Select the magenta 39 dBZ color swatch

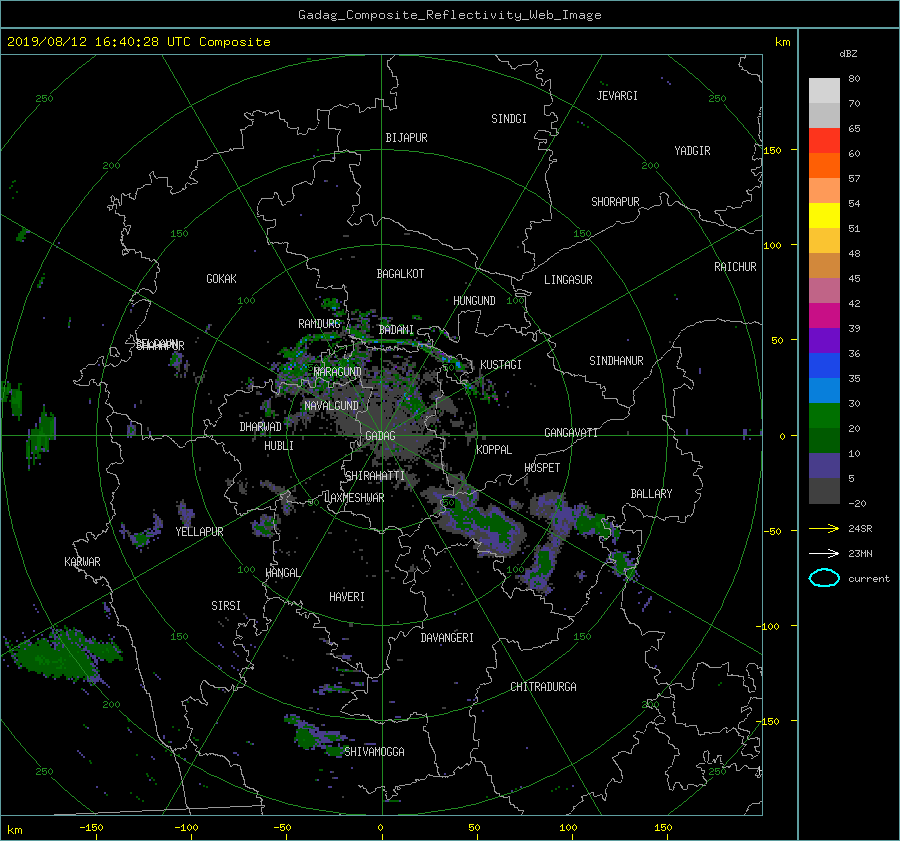pyautogui.click(x=824, y=315)
